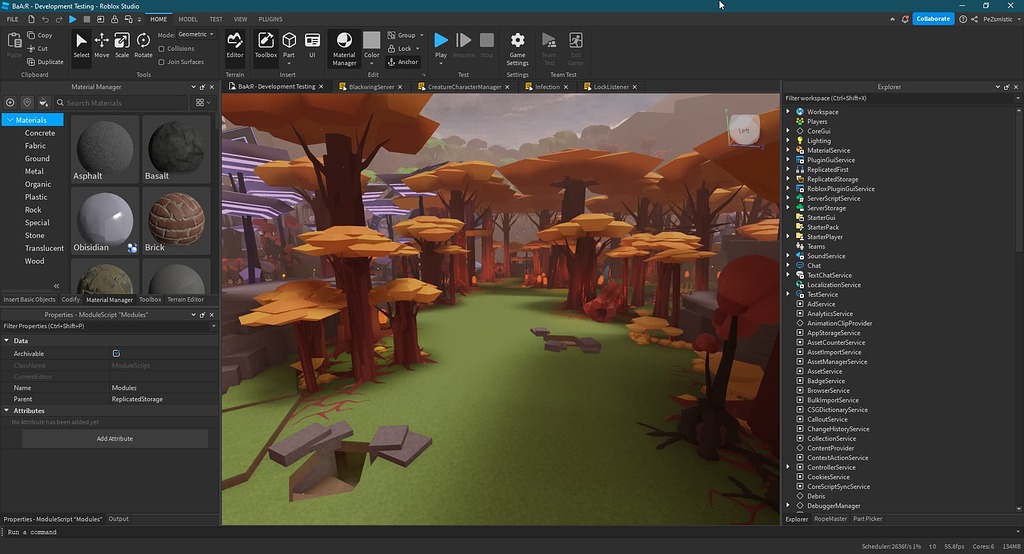Open the TEST ribbon tab
Screen dimensions: 1024x554
[x=216, y=19]
